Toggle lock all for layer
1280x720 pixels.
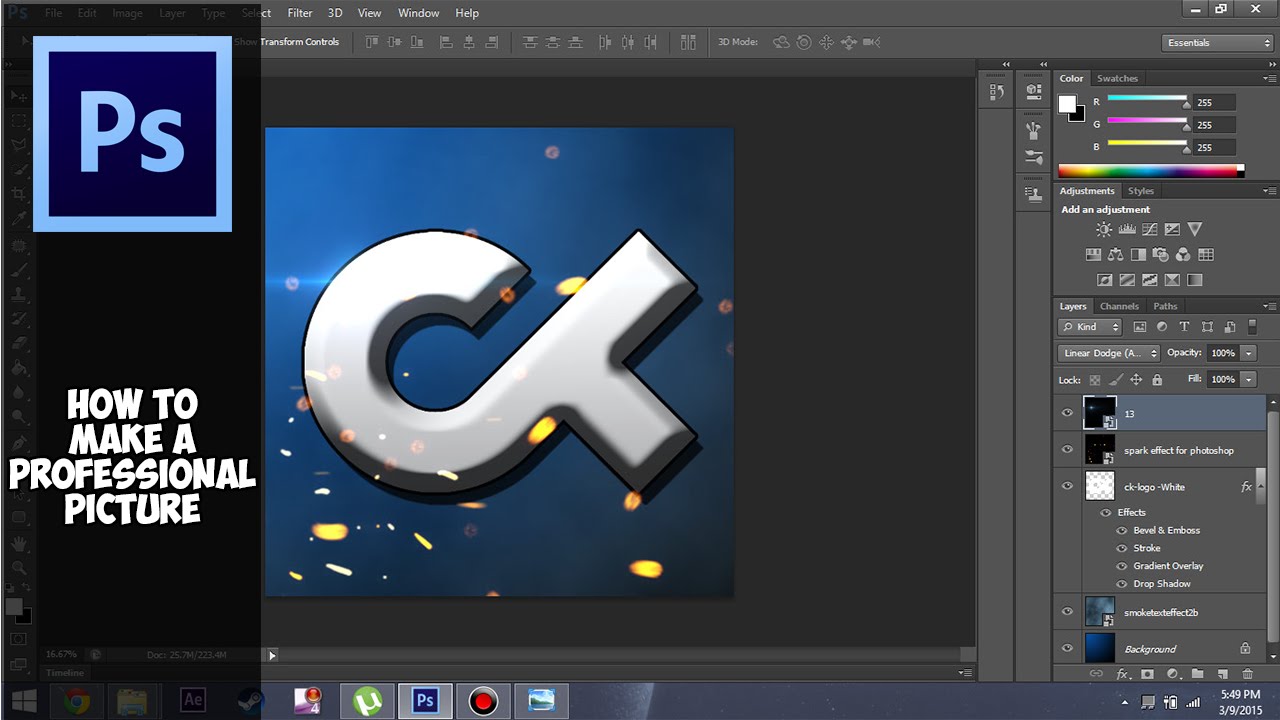coord(1157,380)
